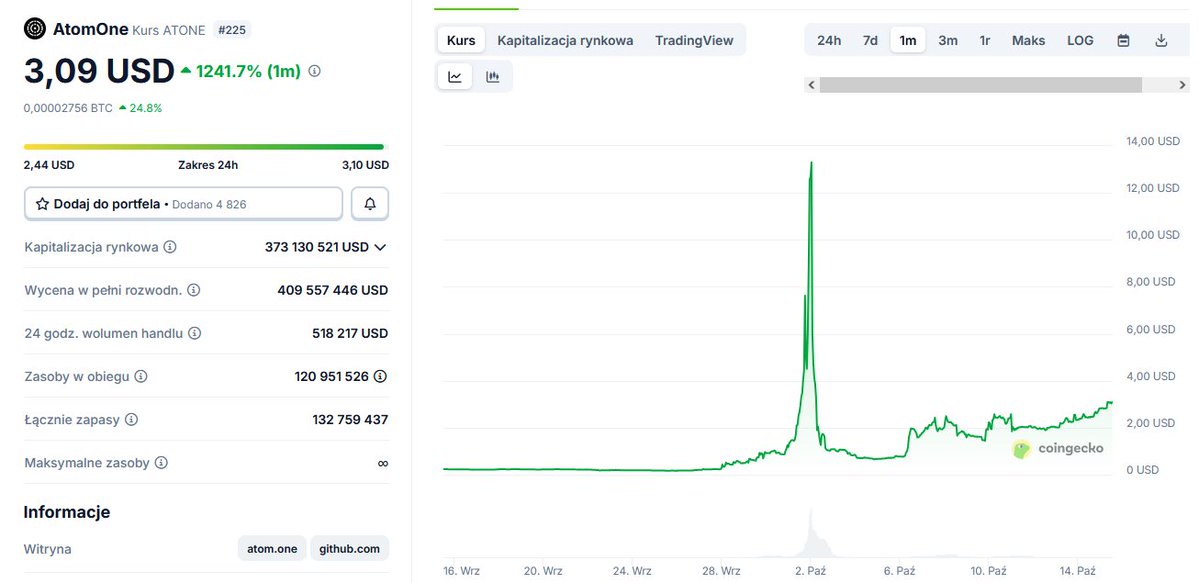The width and height of the screenshot is (1199, 583).
Task: Open the TradingView tab
Action: [694, 41]
